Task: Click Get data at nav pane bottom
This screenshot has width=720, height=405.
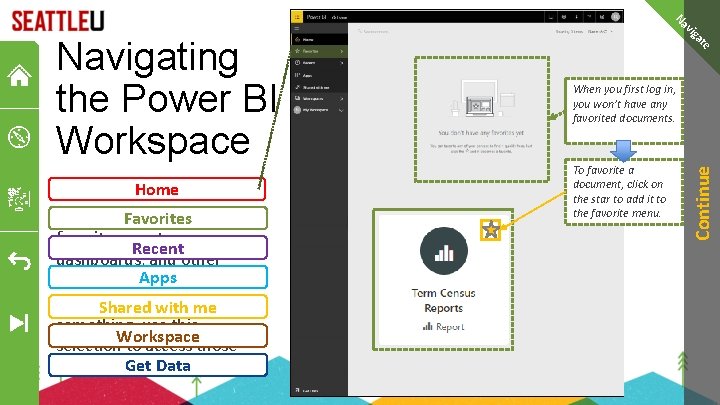Action: tap(308, 390)
